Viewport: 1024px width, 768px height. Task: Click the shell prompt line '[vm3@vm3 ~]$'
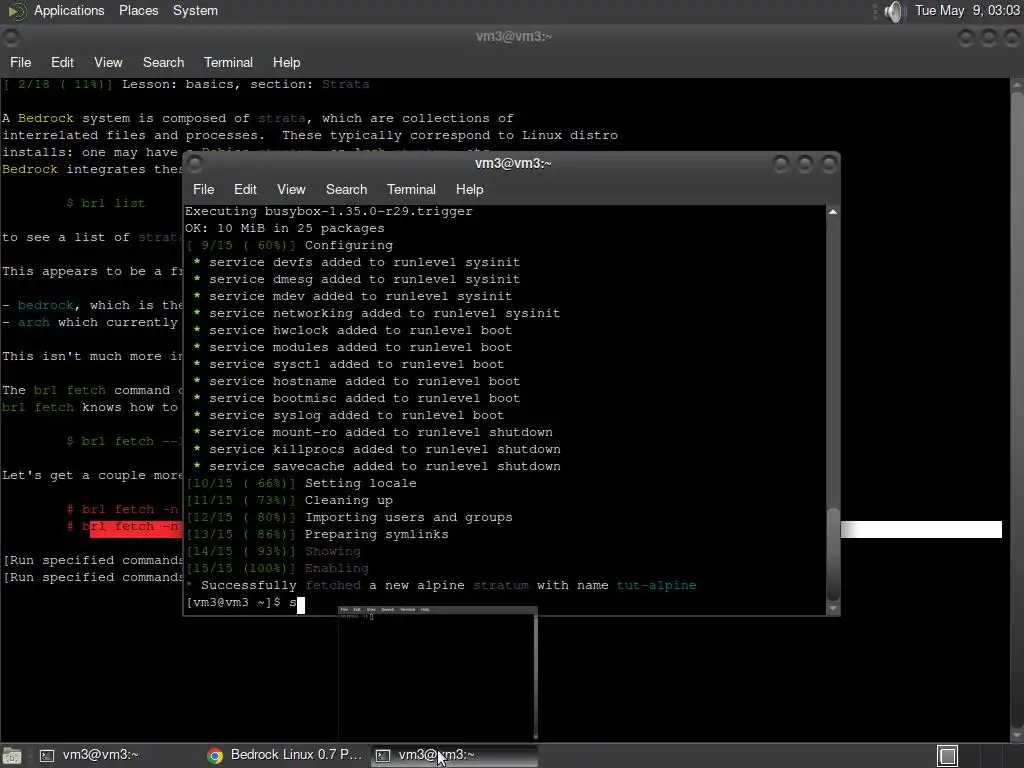(233, 602)
